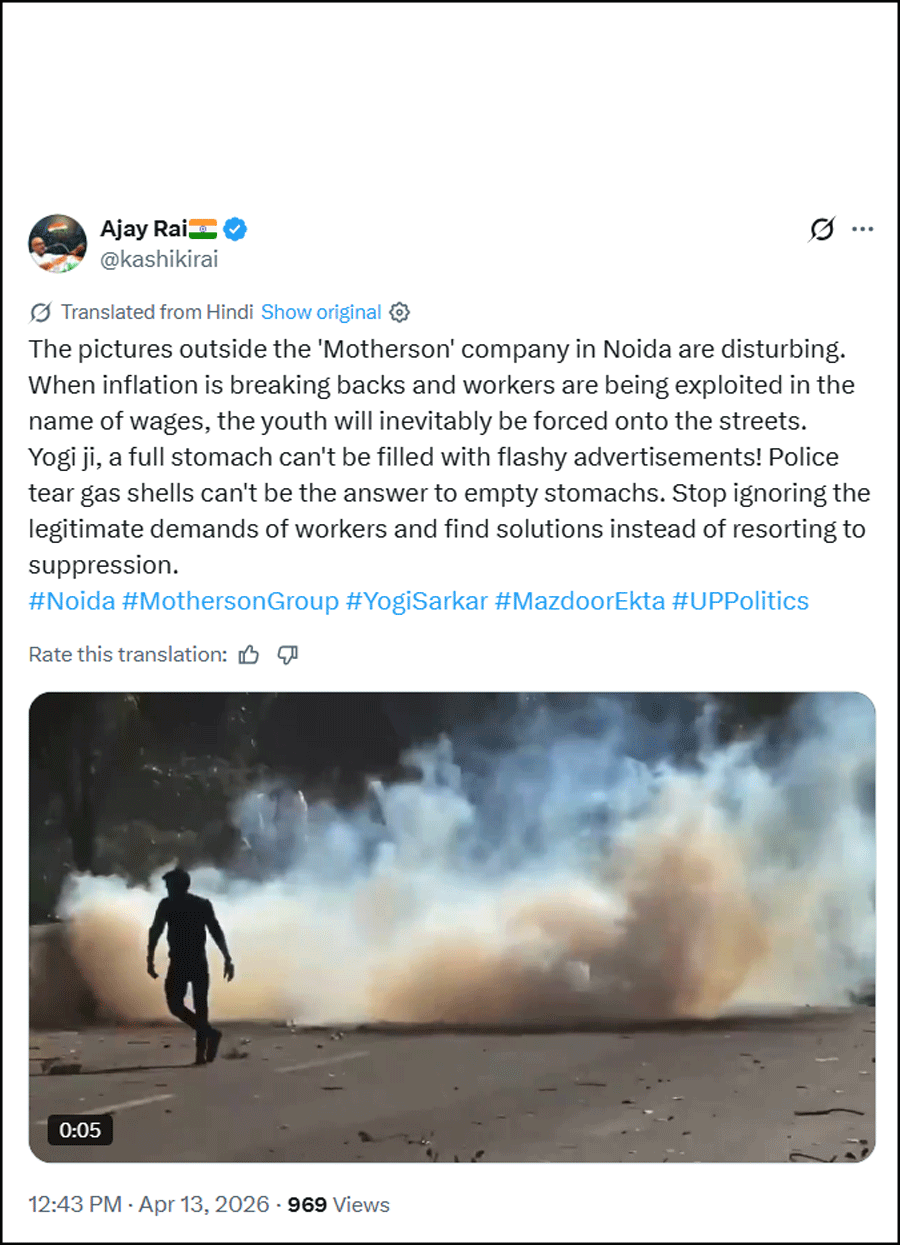Viewport: 900px width, 1245px height.
Task: Open the #Noida hashtag
Action: point(71,601)
